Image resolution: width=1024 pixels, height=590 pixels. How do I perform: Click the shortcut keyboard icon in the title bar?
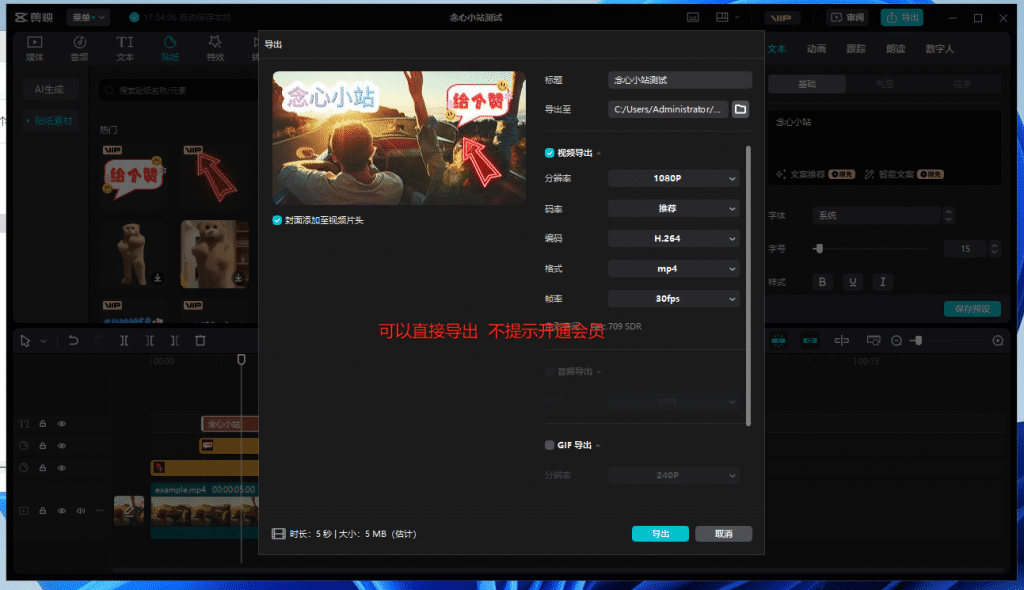[693, 18]
